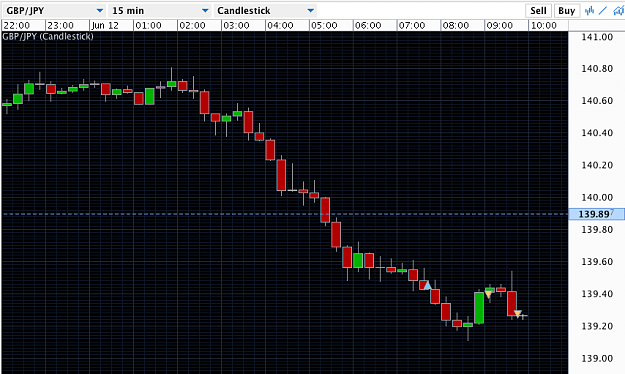Click the 141.00 price axis label
The image size is (625, 374).
(x=597, y=37)
